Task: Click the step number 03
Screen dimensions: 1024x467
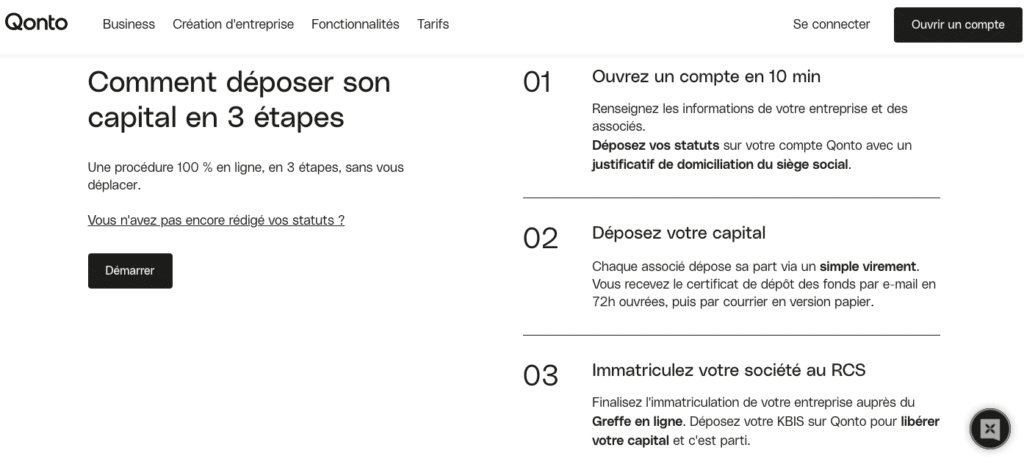Action: coord(541,376)
